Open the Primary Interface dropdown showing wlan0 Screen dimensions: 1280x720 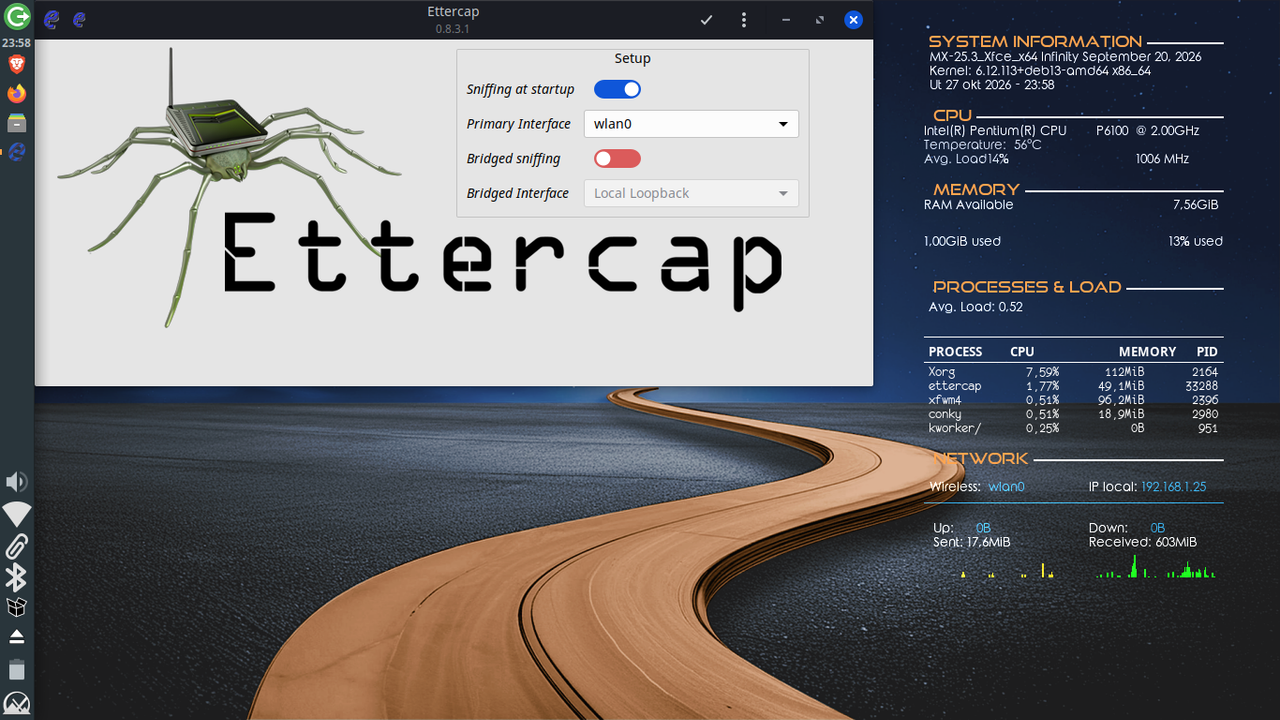691,124
